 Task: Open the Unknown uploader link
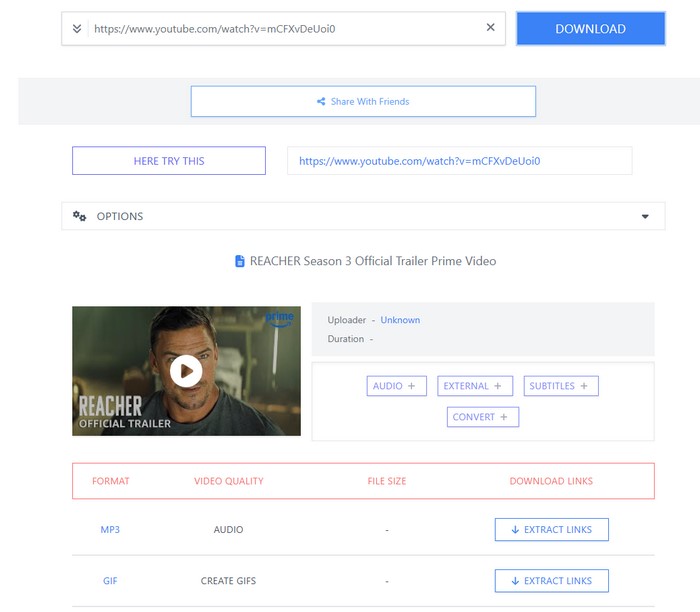click(400, 320)
